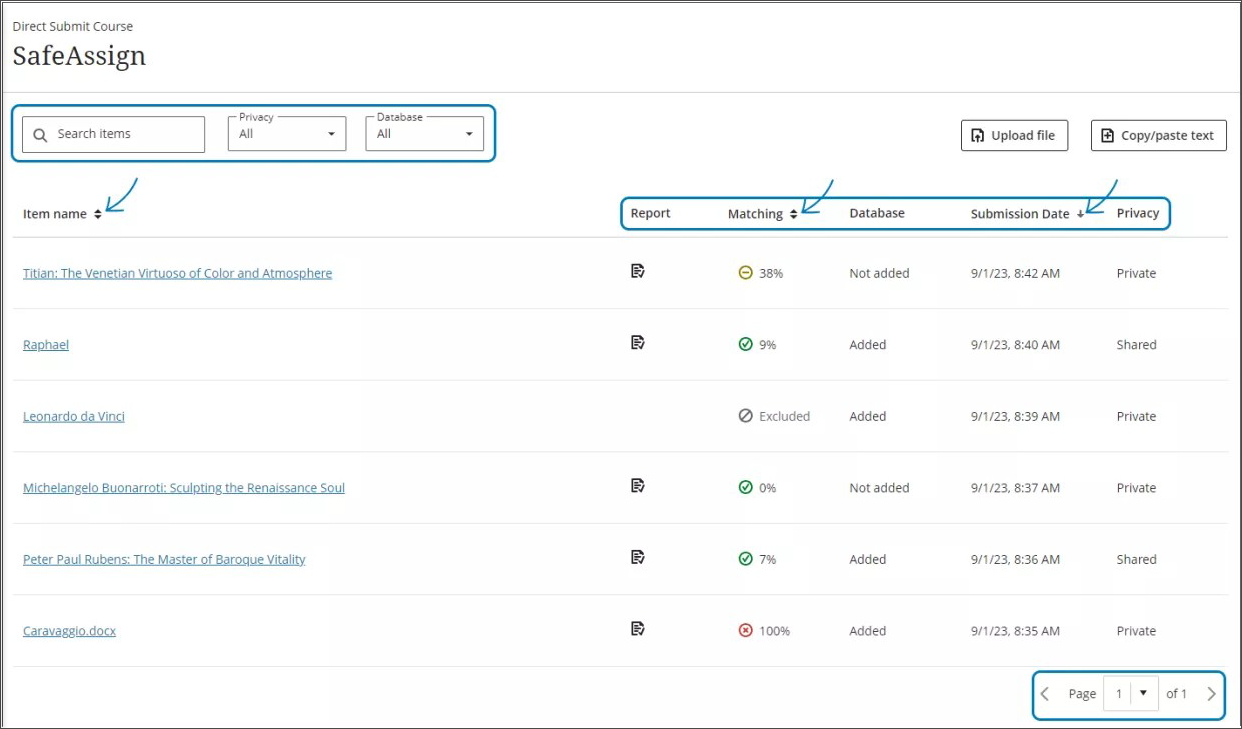Click date 9/1/23, 8:35 AM
The height and width of the screenshot is (729, 1242).
[1015, 631]
